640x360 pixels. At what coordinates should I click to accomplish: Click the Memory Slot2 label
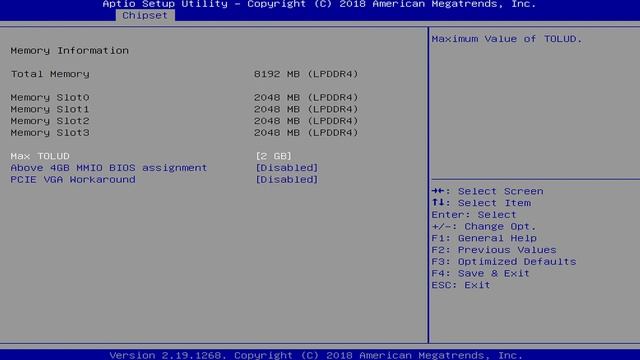[x=50, y=121]
